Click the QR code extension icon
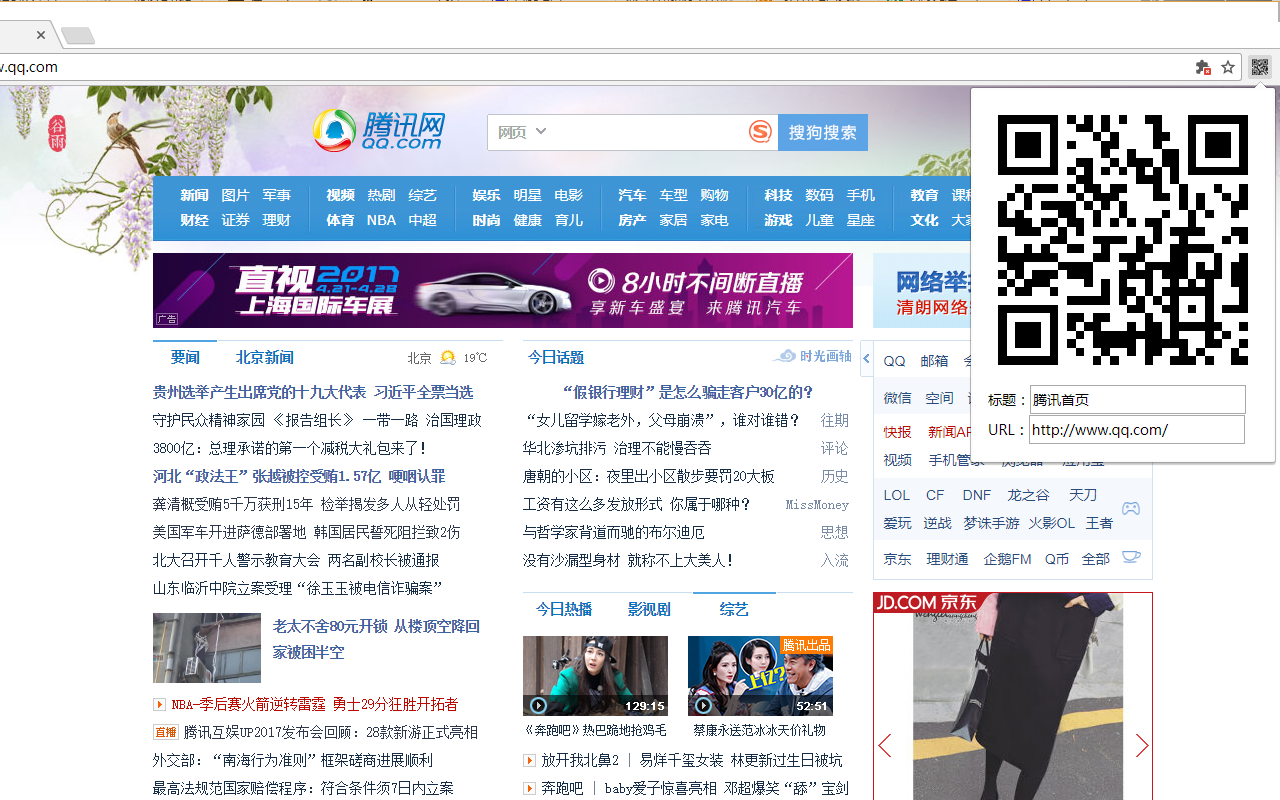 1260,67
